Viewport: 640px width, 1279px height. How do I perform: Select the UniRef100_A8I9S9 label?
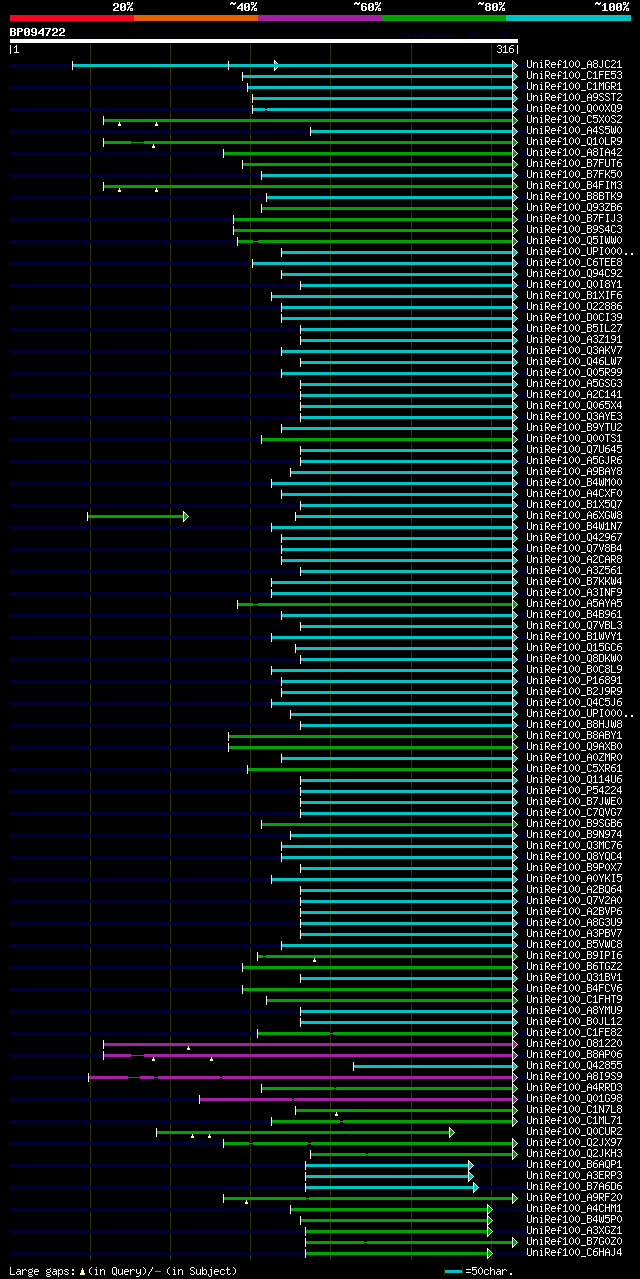coord(574,1077)
